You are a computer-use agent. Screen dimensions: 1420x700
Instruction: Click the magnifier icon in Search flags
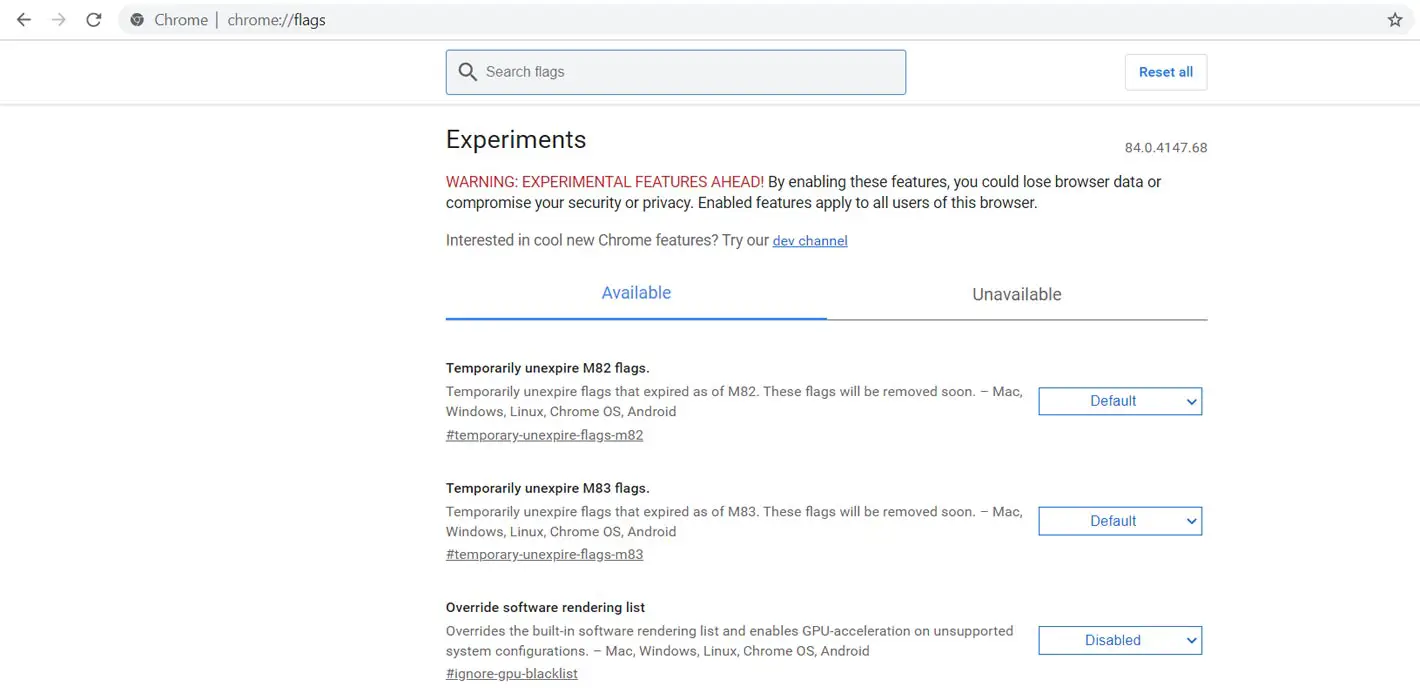pos(467,72)
